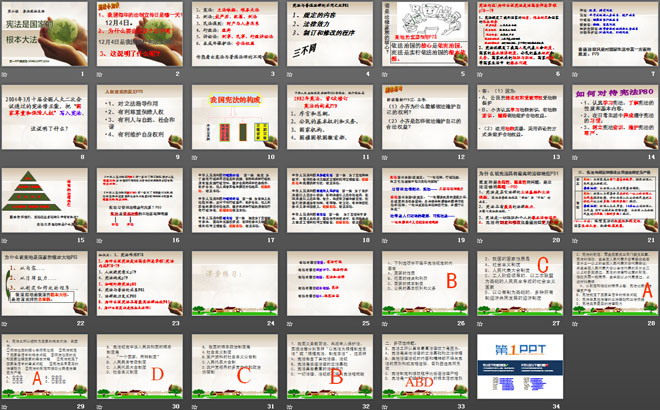Select slide 29 with answer A
660x410 pixels.
45,366
